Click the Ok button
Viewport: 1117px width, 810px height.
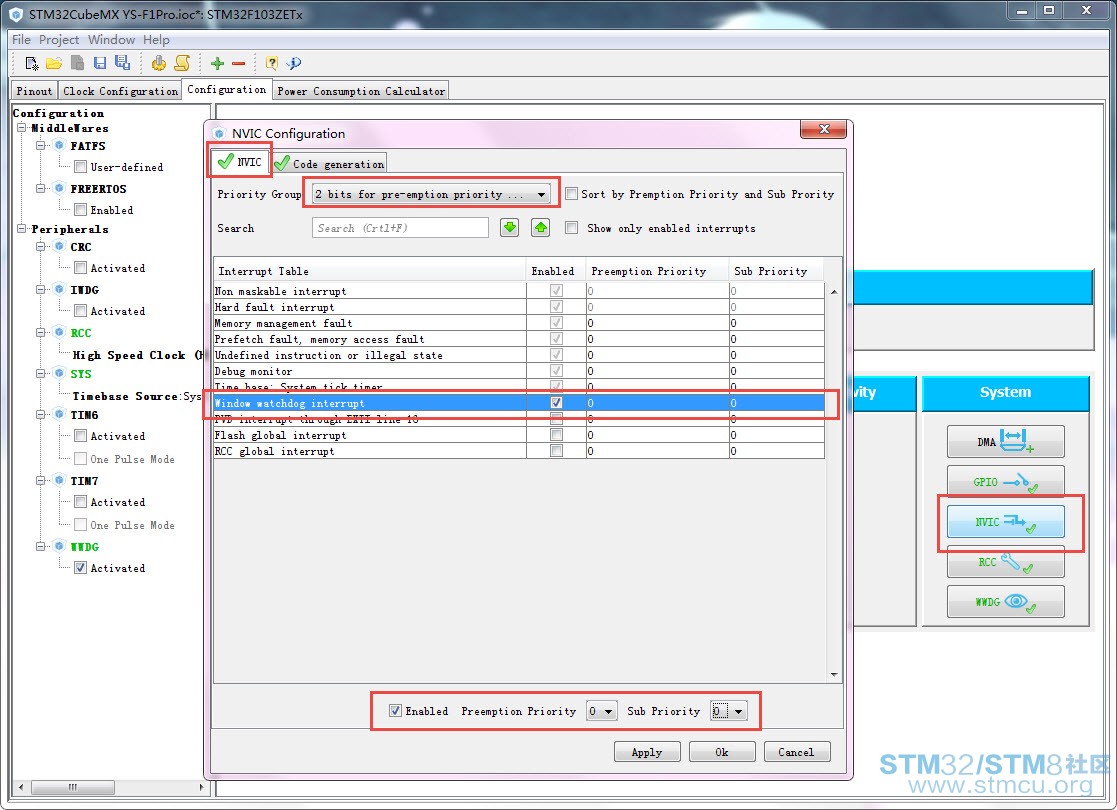click(x=722, y=752)
